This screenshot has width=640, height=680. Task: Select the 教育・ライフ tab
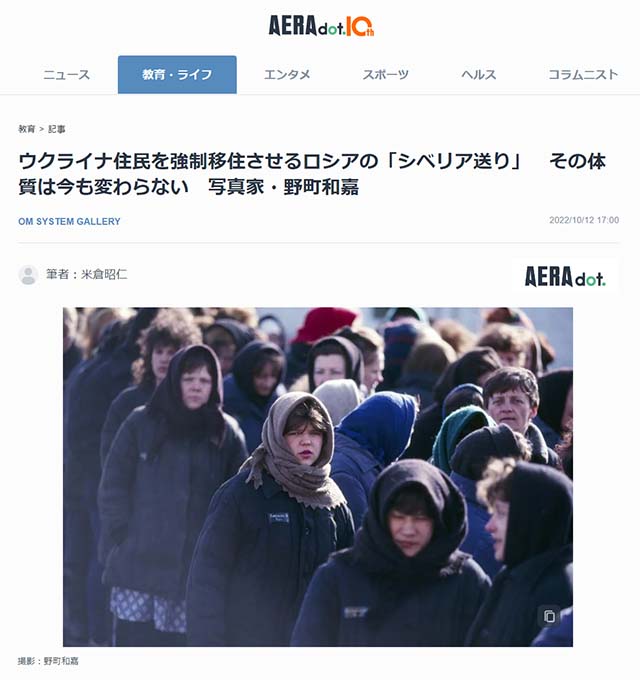point(177,75)
